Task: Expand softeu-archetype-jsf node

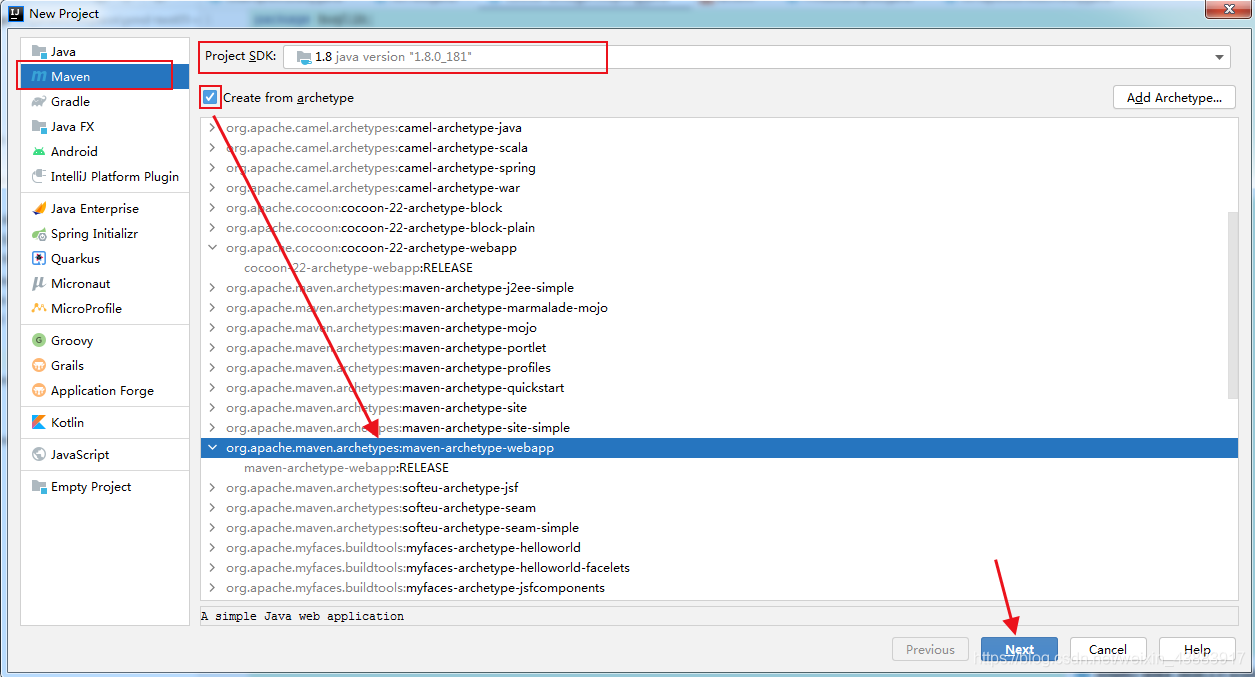Action: tap(212, 487)
